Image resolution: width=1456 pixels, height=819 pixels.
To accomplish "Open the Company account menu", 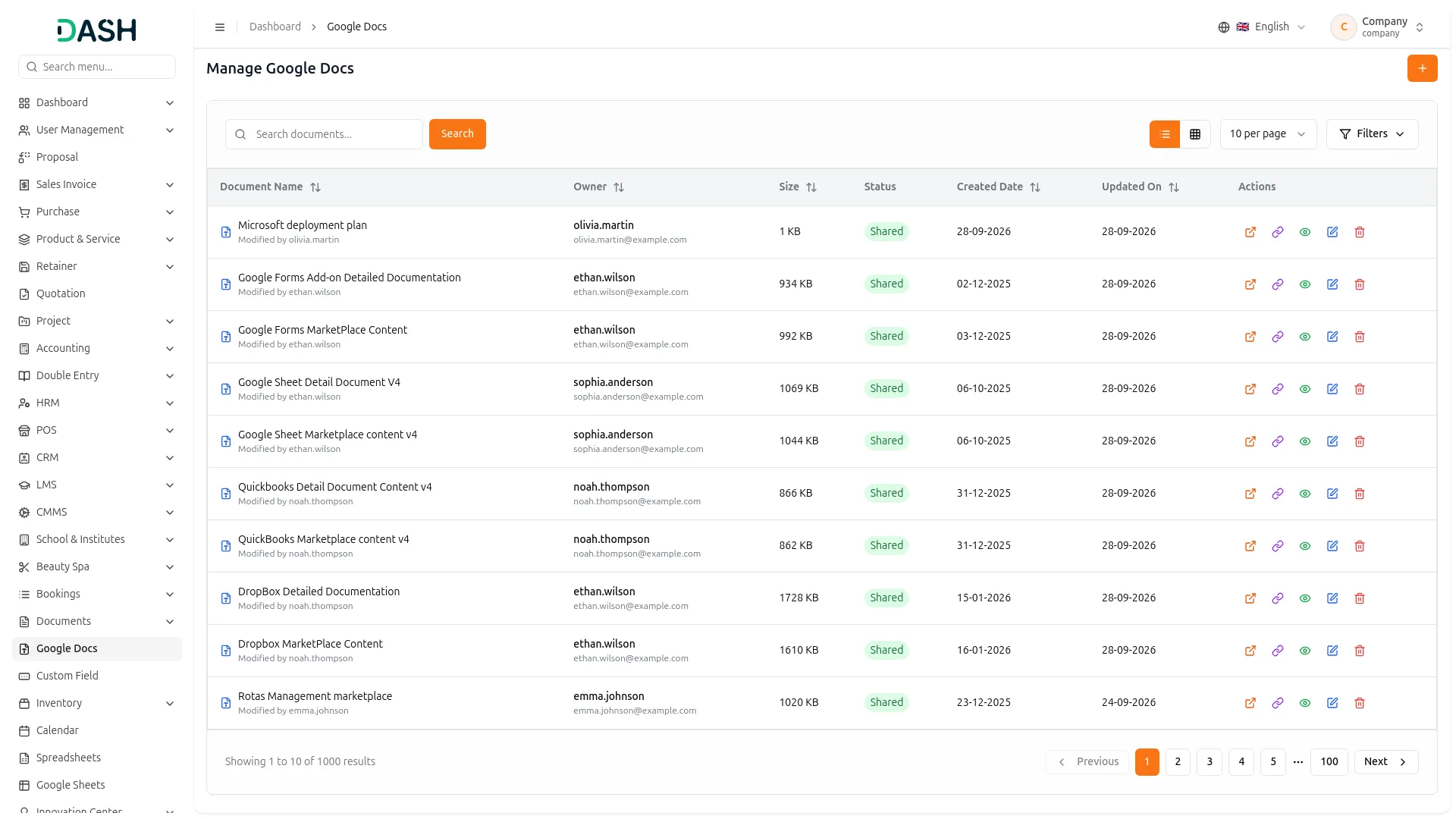I will pos(1378,27).
